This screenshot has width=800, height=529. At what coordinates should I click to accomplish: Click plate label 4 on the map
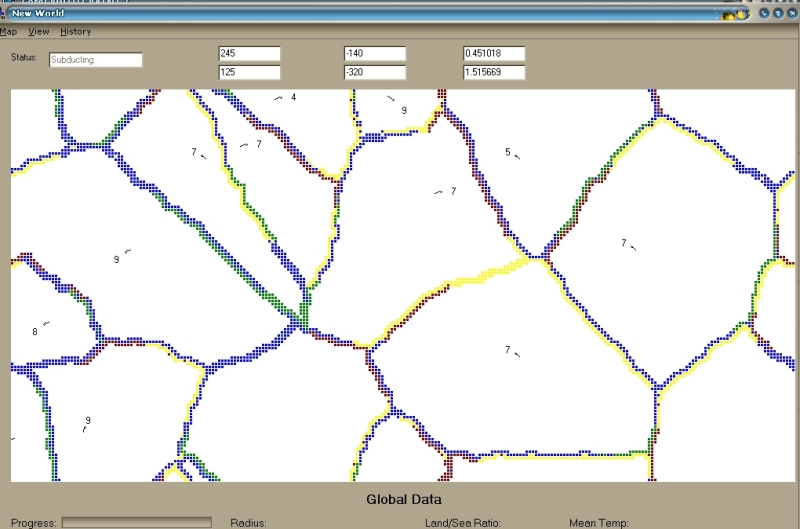pos(293,97)
